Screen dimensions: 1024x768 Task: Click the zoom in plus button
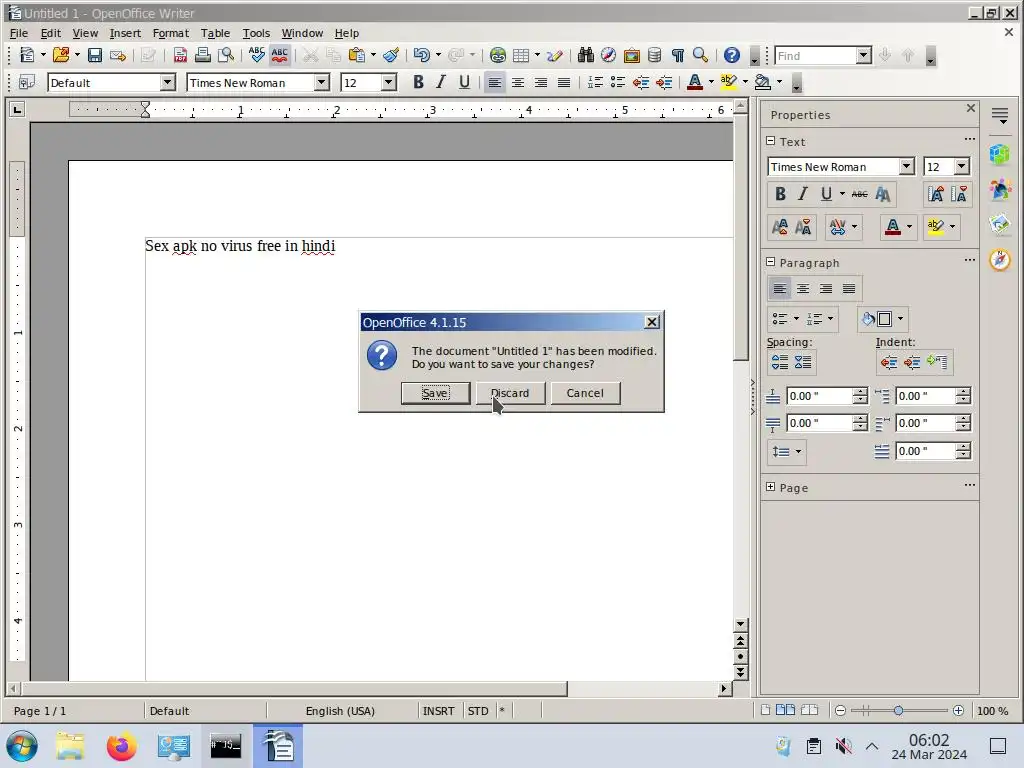(958, 711)
